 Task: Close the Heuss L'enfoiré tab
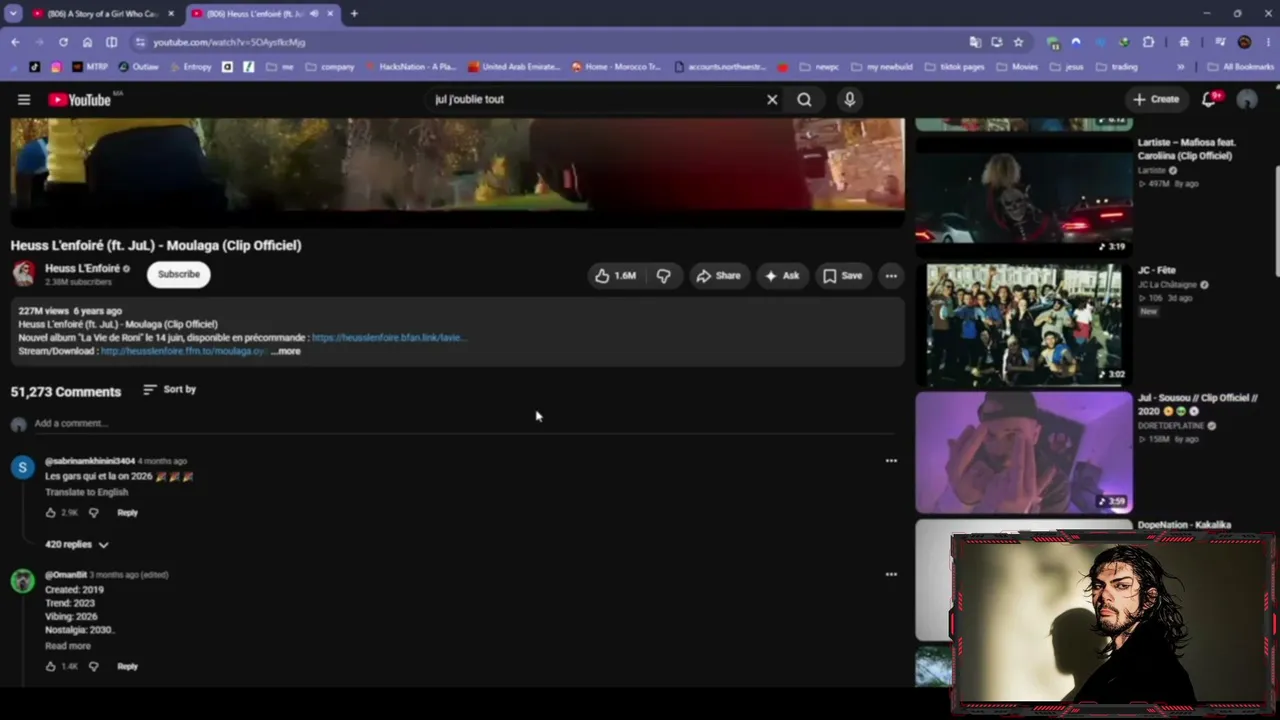click(330, 14)
